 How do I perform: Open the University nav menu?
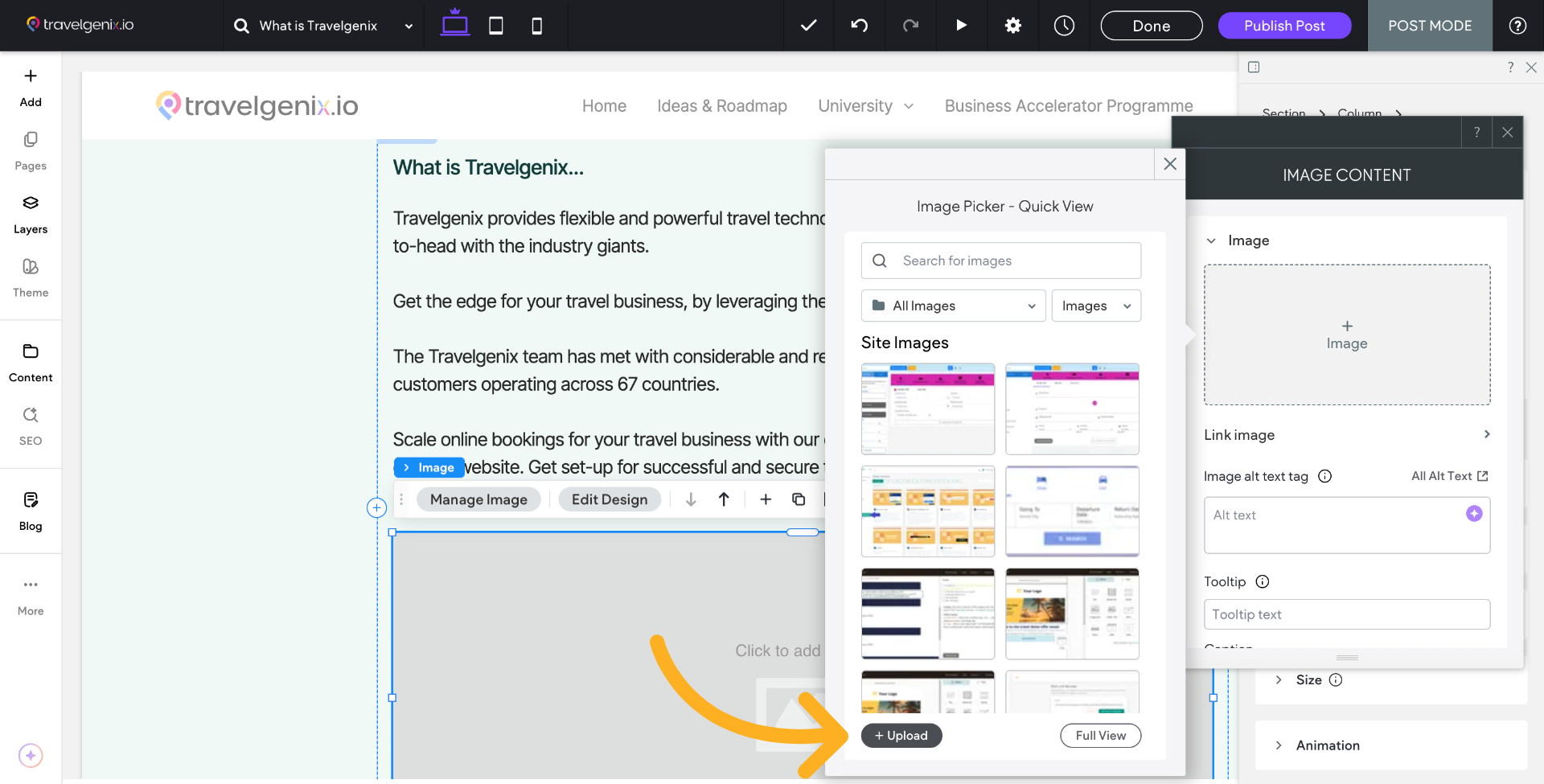coord(865,106)
